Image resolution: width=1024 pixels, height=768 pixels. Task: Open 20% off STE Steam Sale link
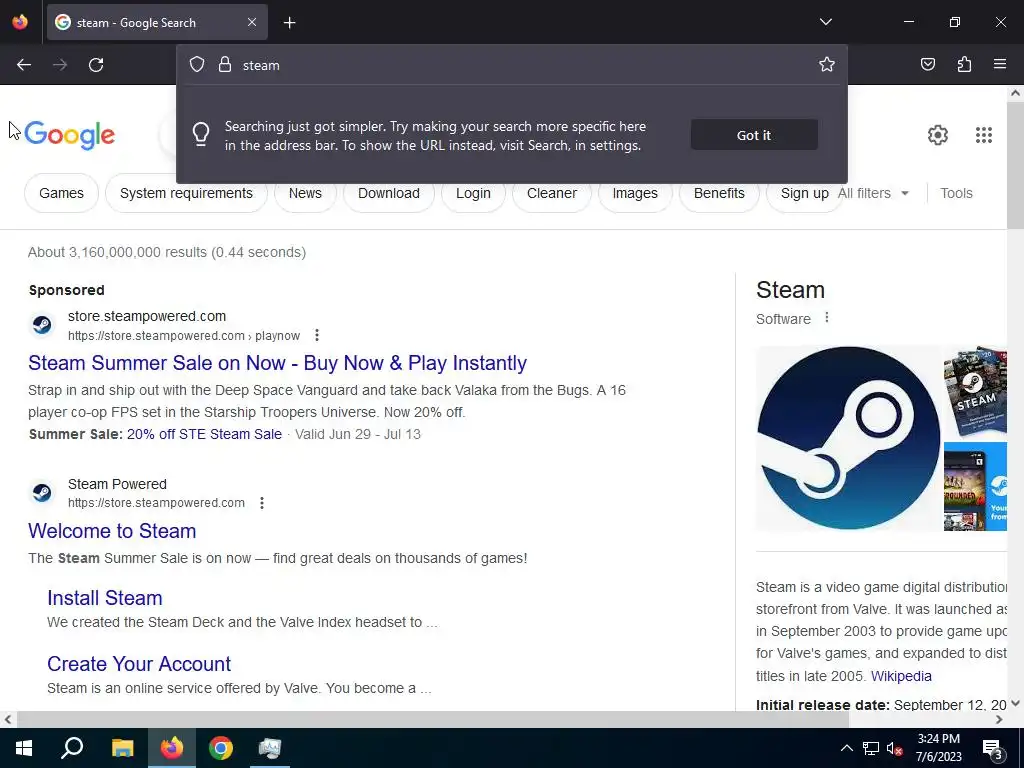(x=204, y=434)
